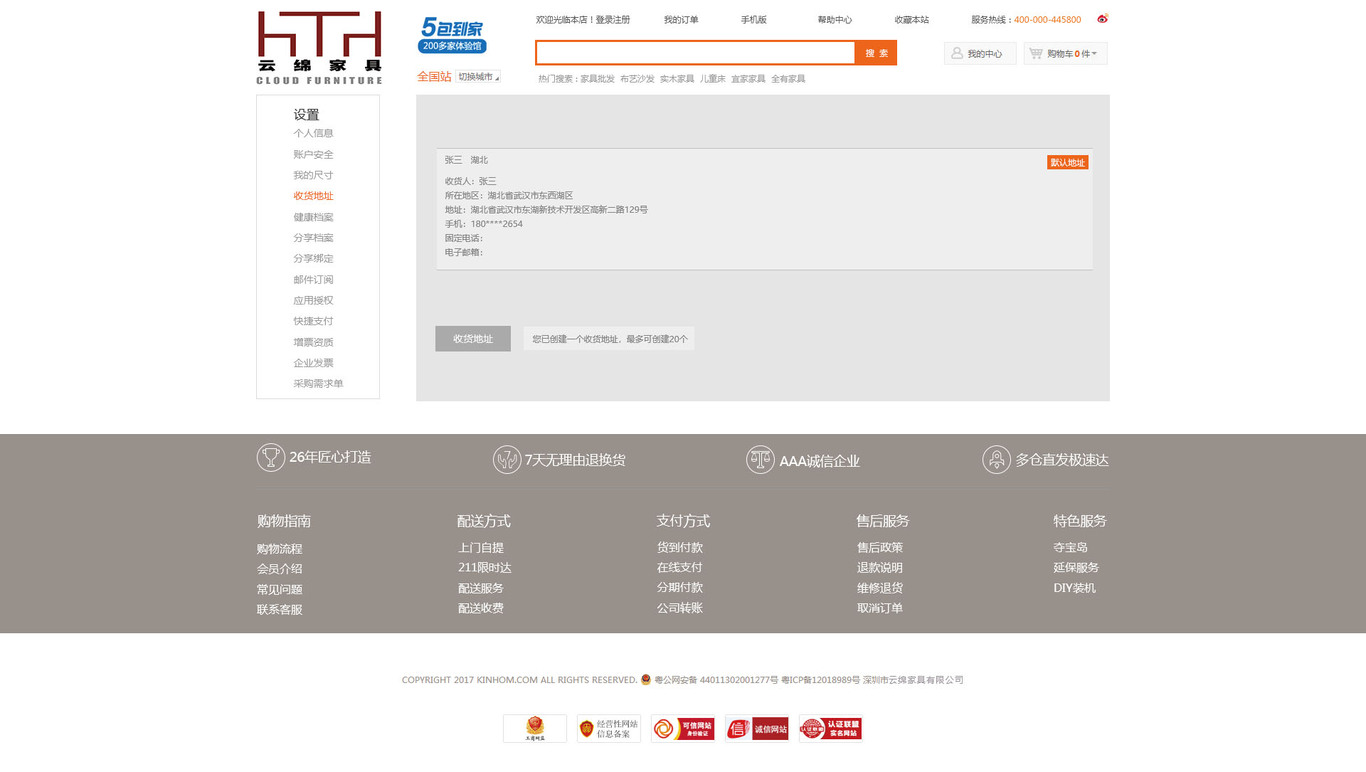
Task: Open the 认证联盟实名网站 badge
Action: (x=831, y=728)
